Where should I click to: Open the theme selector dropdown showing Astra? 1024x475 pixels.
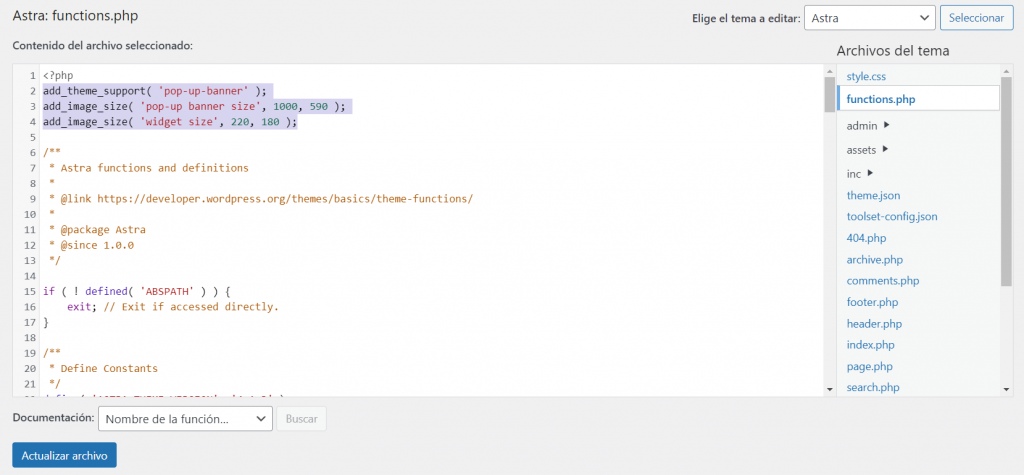[869, 18]
